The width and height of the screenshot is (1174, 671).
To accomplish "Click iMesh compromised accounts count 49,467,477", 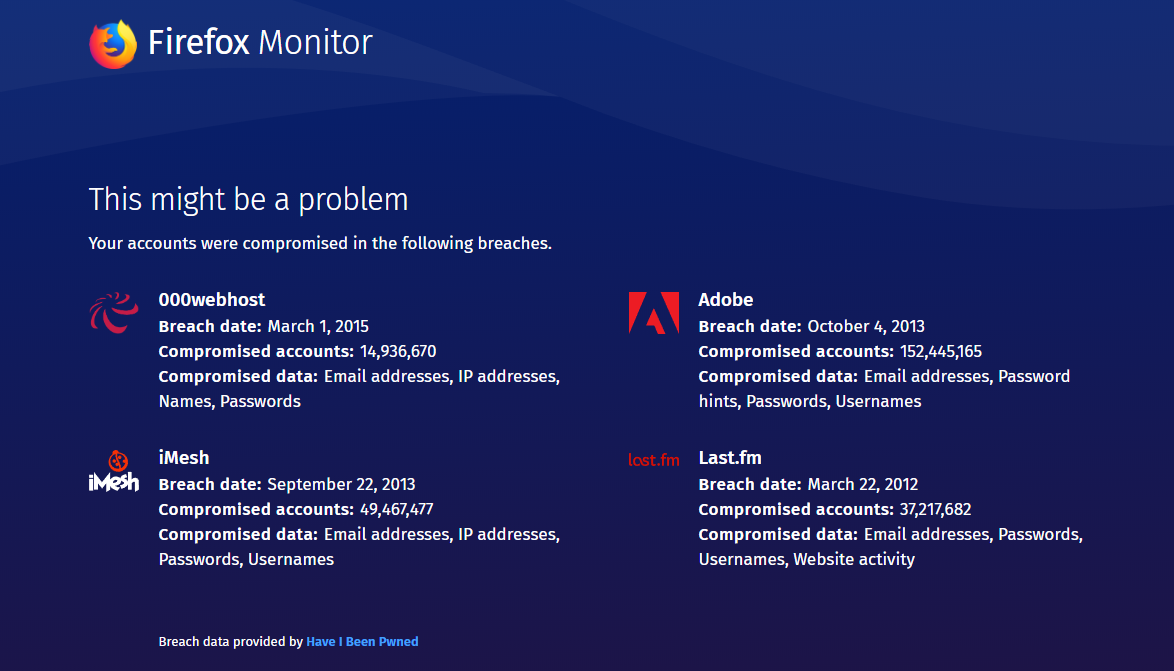I will pyautogui.click(x=396, y=509).
